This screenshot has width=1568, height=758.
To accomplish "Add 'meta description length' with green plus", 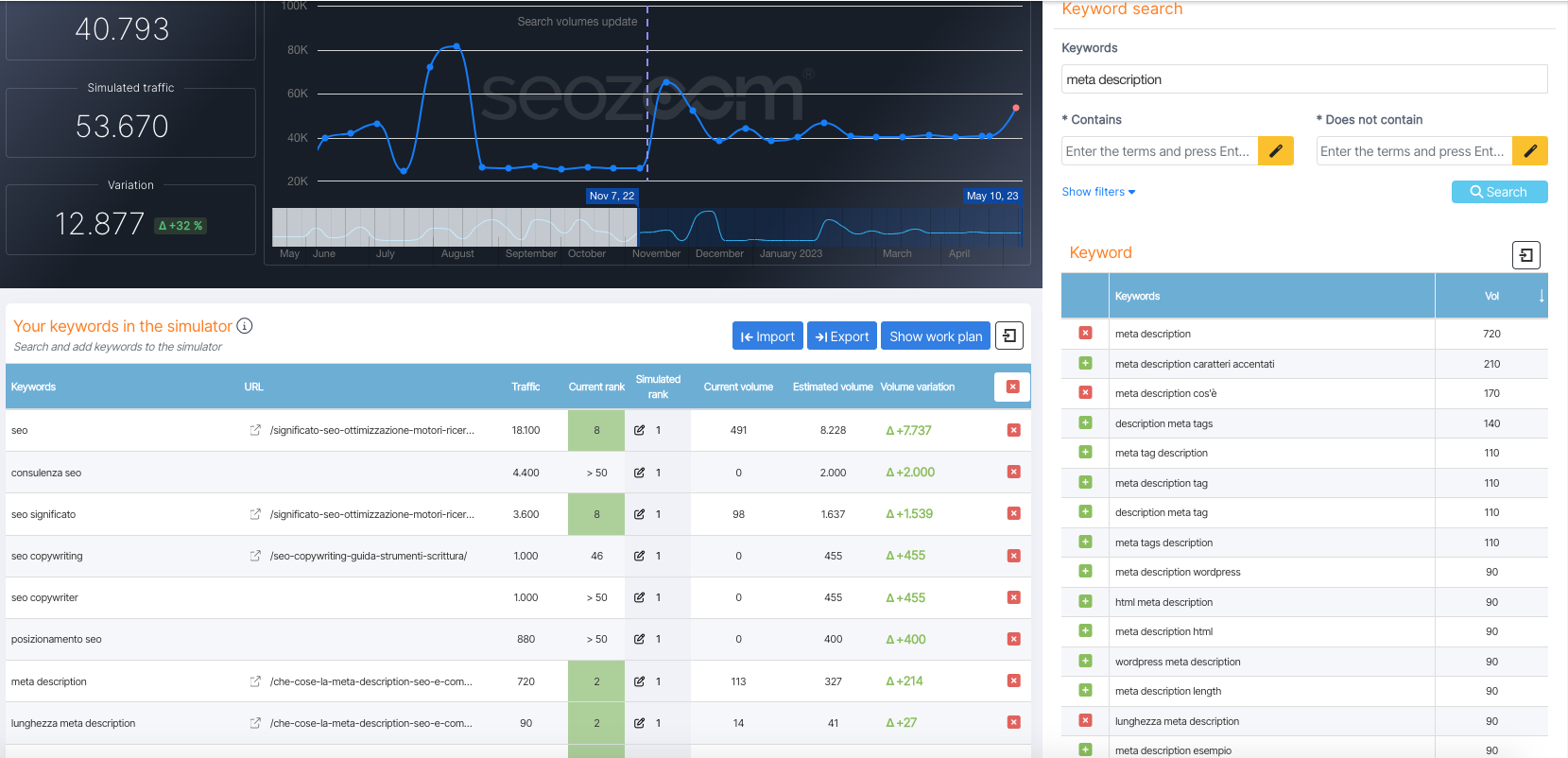I will click(1085, 690).
